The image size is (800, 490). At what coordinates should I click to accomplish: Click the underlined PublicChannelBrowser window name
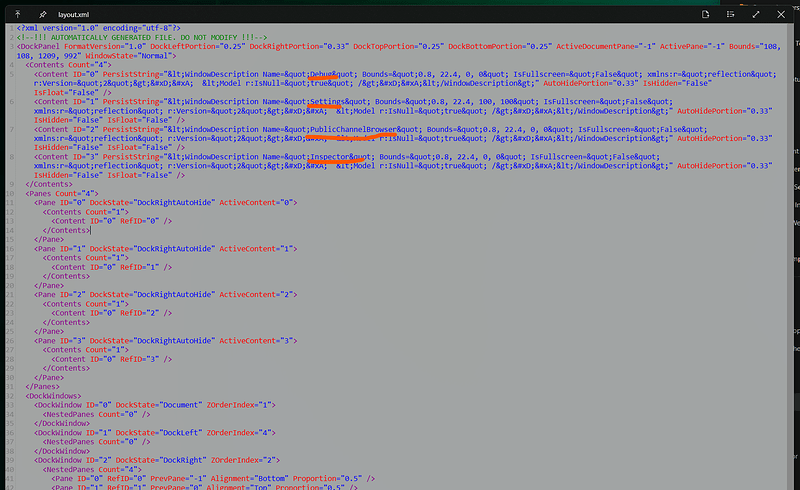coord(352,129)
